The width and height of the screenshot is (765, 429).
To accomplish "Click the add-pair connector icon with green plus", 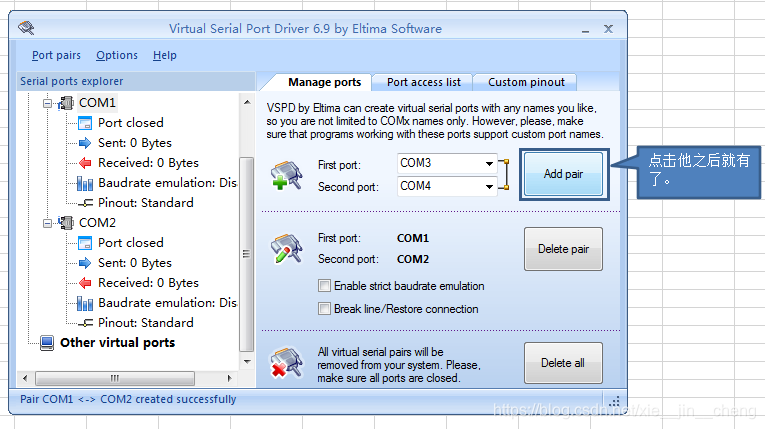I will (286, 176).
